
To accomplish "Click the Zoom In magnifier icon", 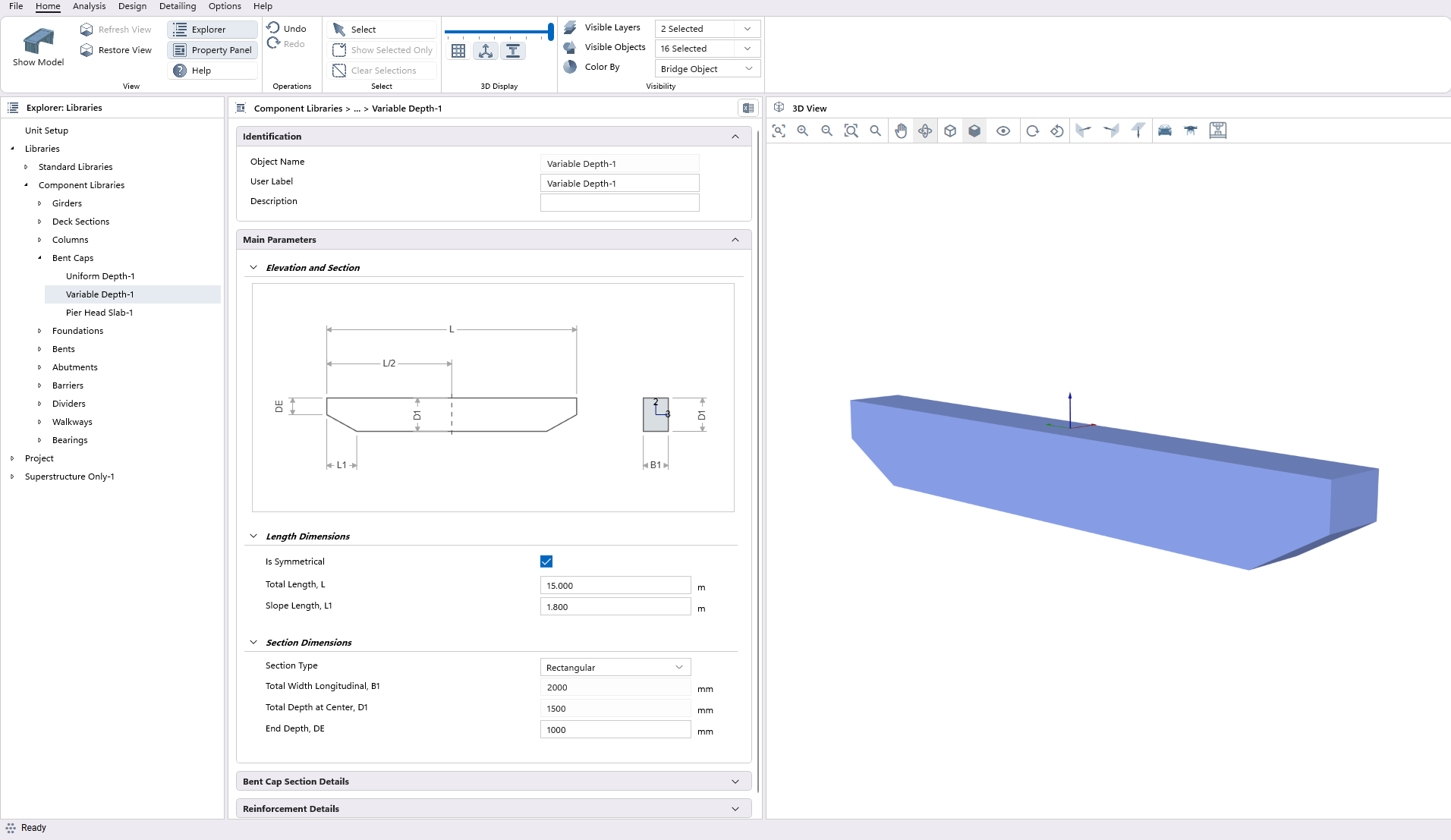I will click(x=803, y=131).
